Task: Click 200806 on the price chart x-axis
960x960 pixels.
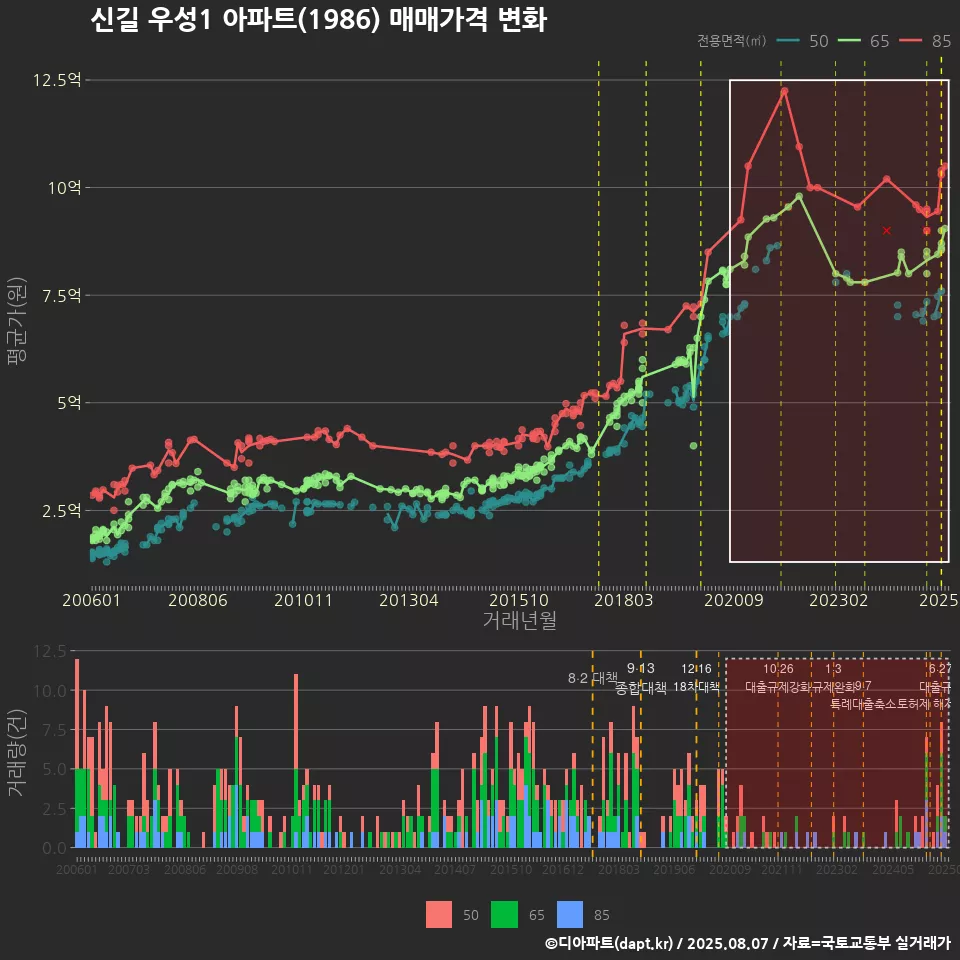Action: point(198,600)
